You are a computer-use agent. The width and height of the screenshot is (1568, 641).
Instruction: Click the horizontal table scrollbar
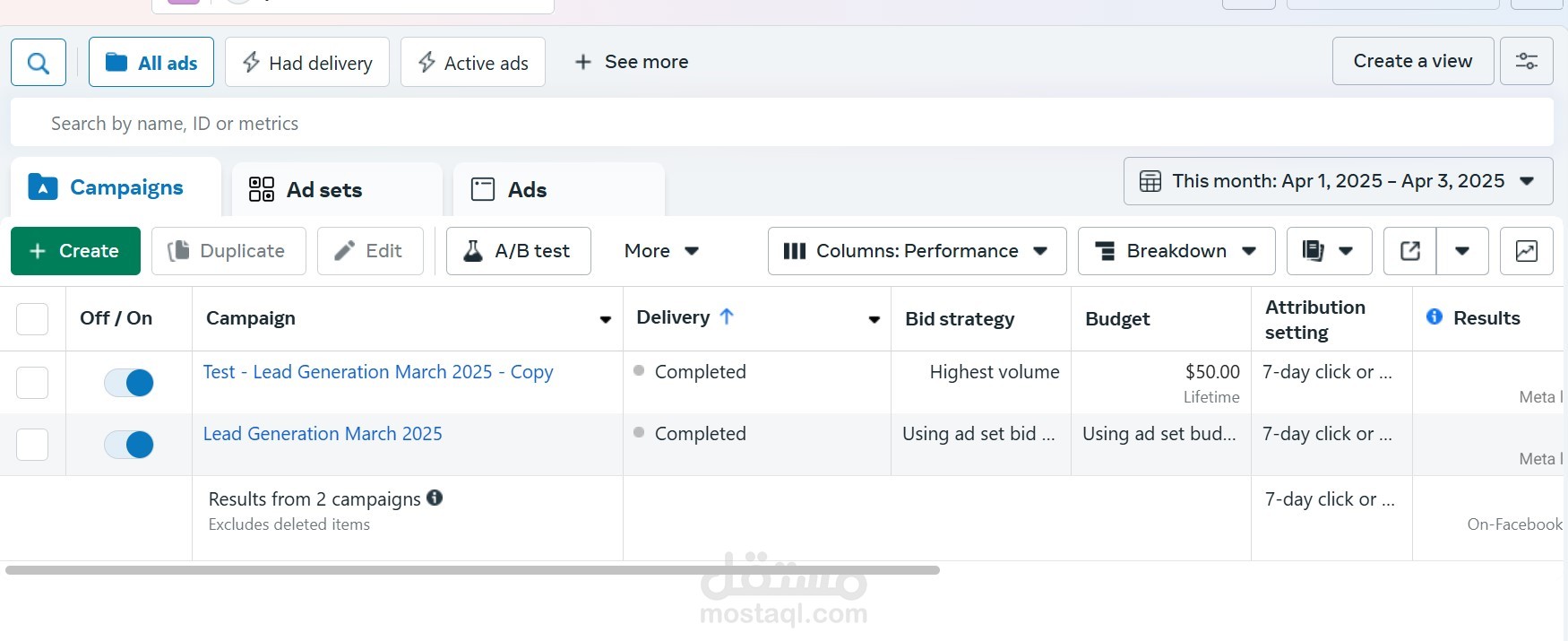[472, 570]
